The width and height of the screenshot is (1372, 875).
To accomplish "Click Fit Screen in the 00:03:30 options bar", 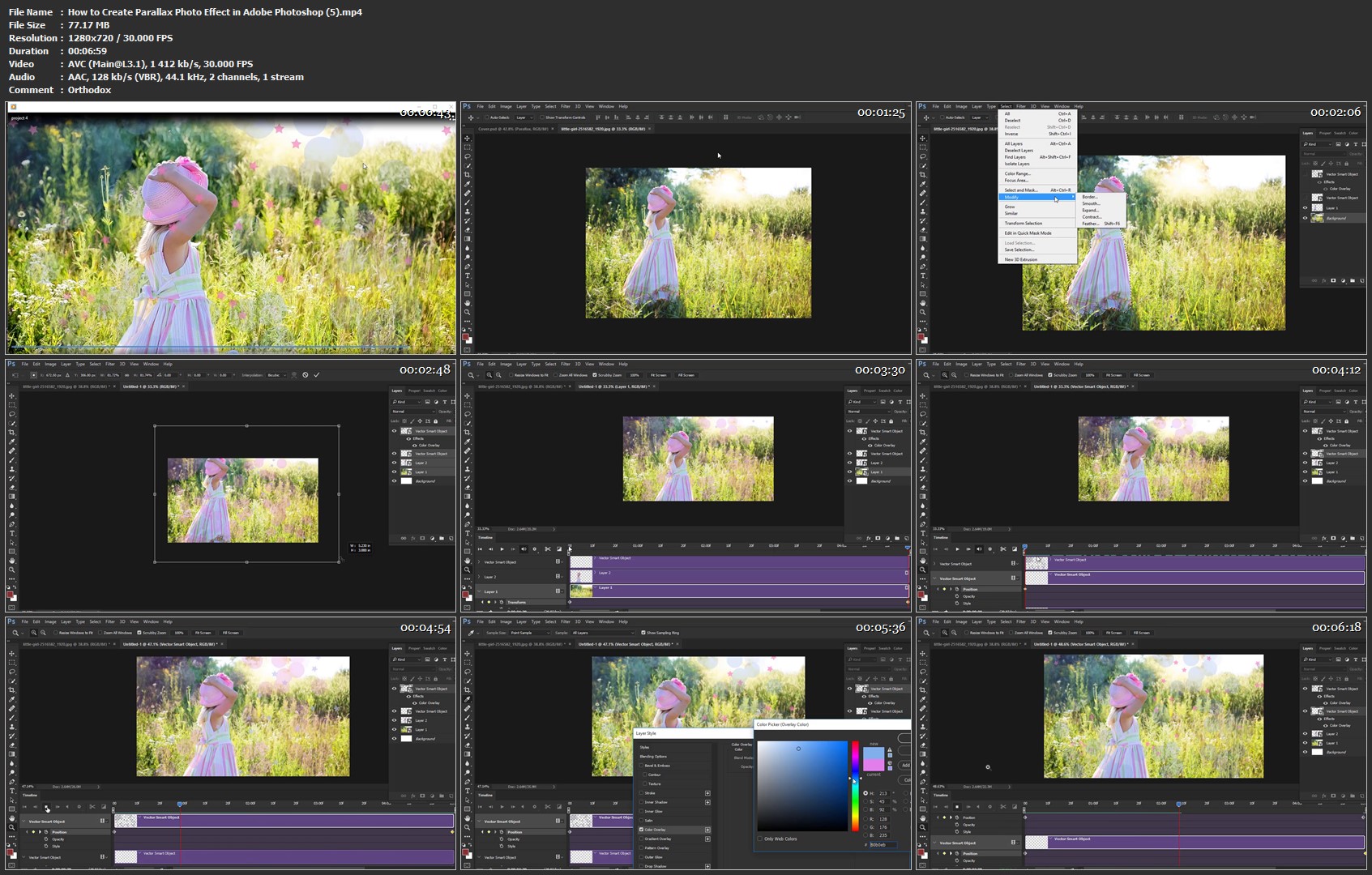I will point(659,375).
